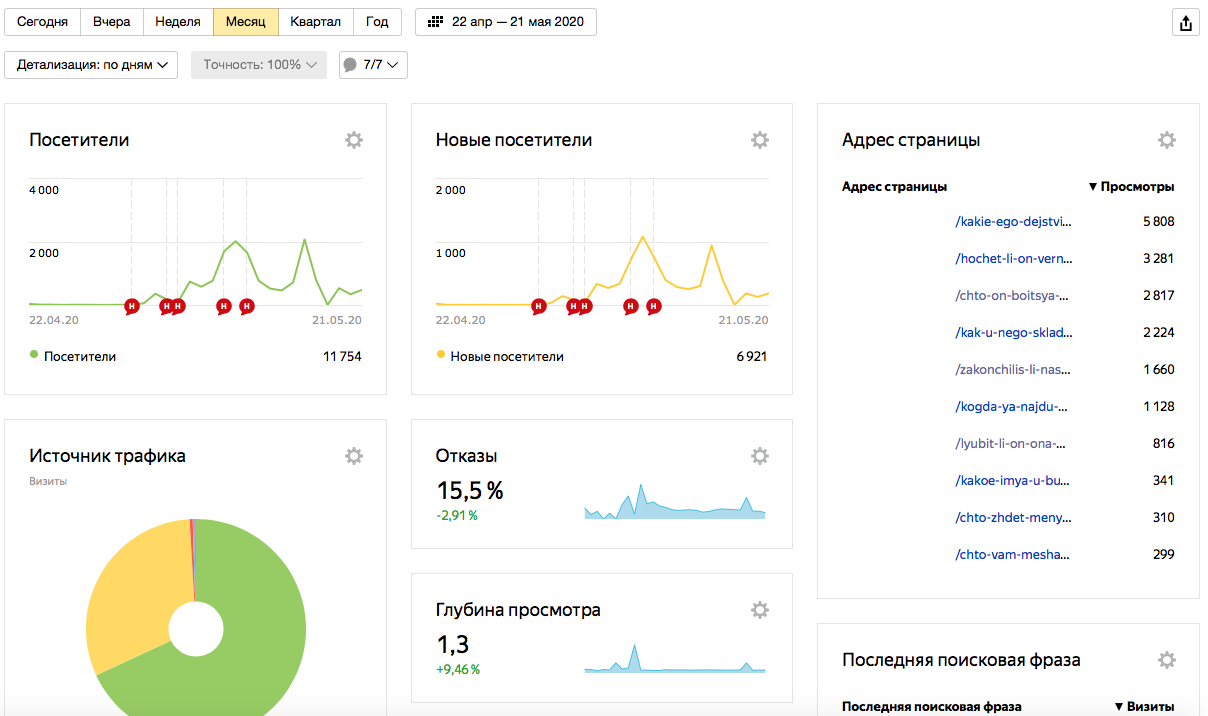Select the Квартал period tab

coord(316,22)
